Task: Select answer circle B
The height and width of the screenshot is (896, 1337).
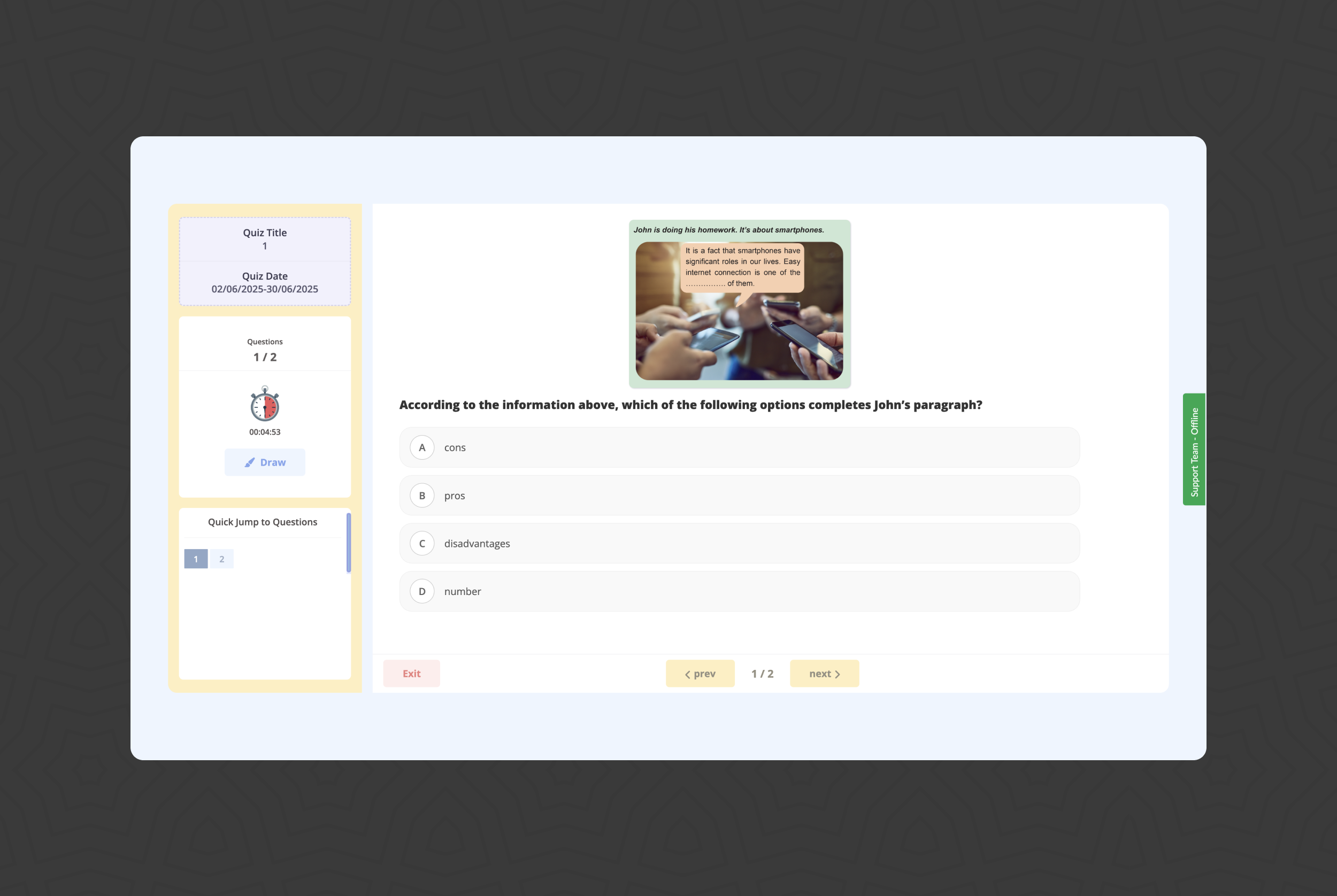Action: tap(422, 496)
